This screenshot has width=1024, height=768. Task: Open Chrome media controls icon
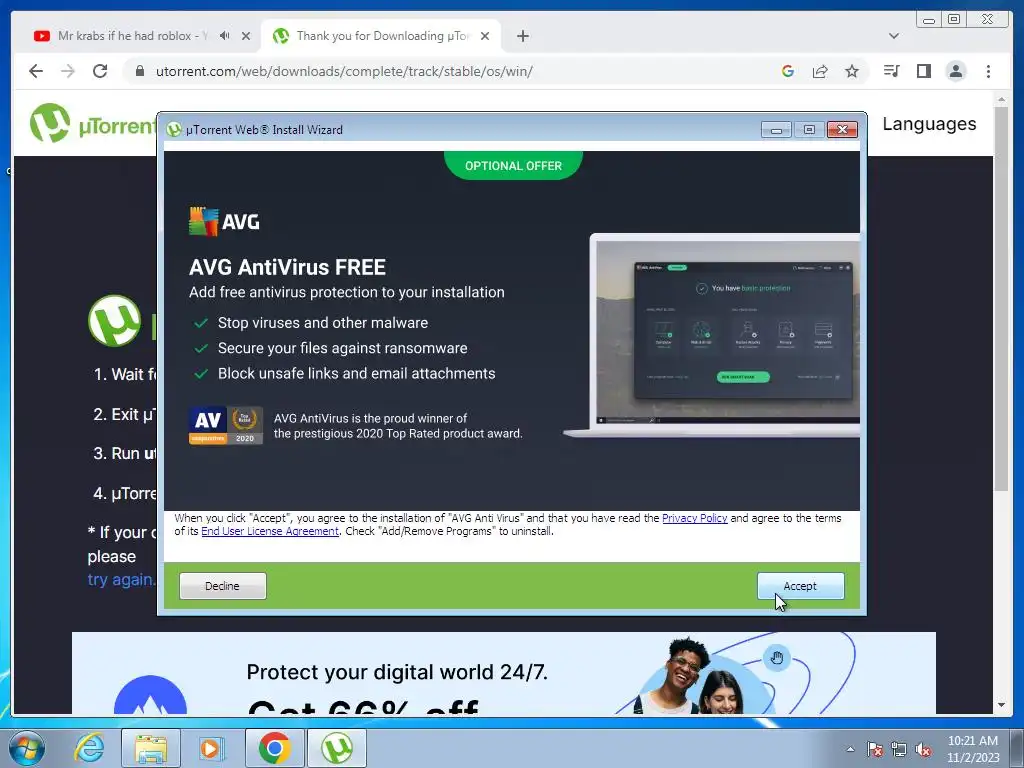pos(891,71)
